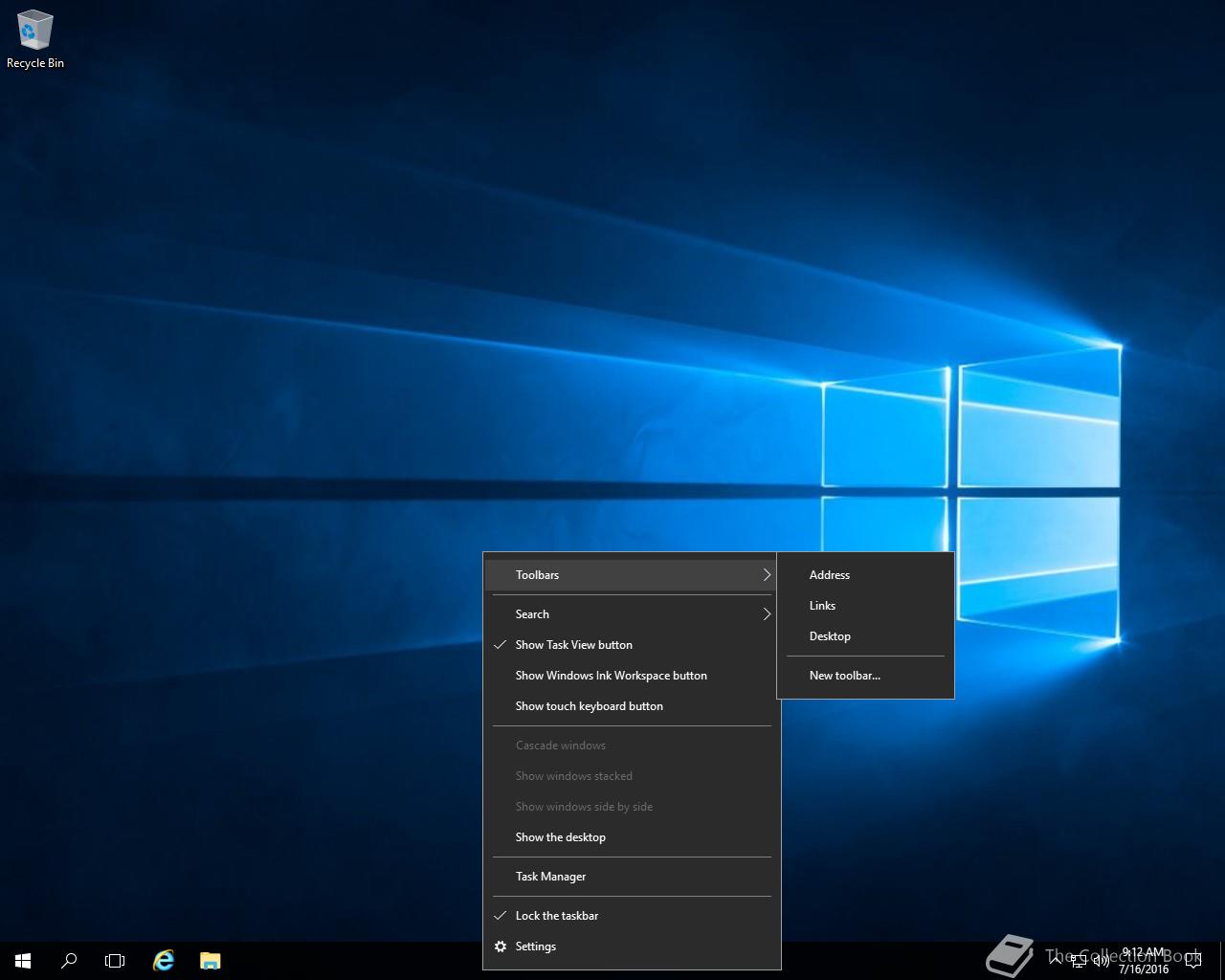Screen dimensions: 1225x980
Task: Open the Start menu Windows logo
Action: coord(23,960)
